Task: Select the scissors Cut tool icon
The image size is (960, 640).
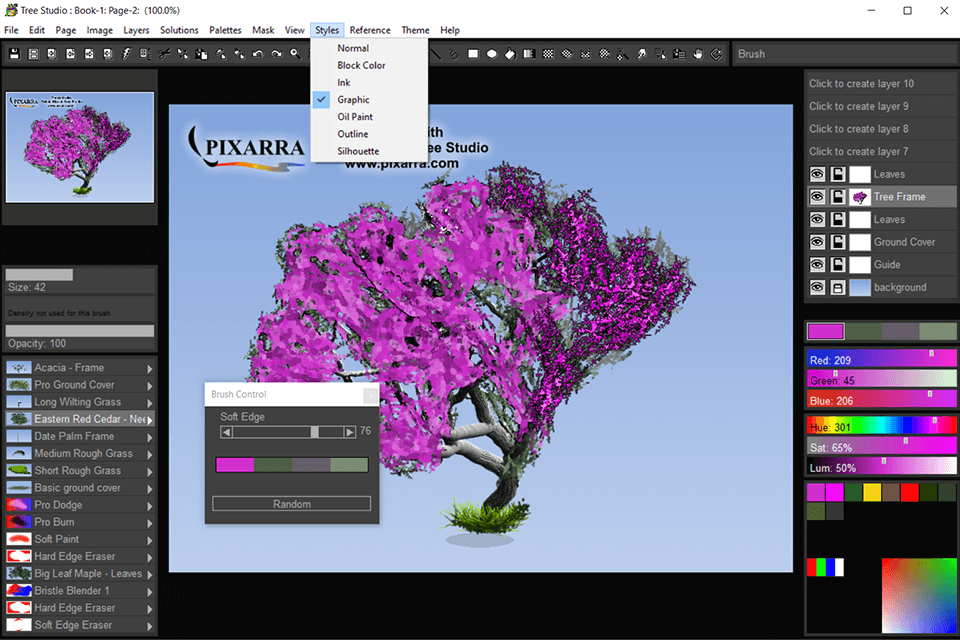Action: tap(164, 53)
